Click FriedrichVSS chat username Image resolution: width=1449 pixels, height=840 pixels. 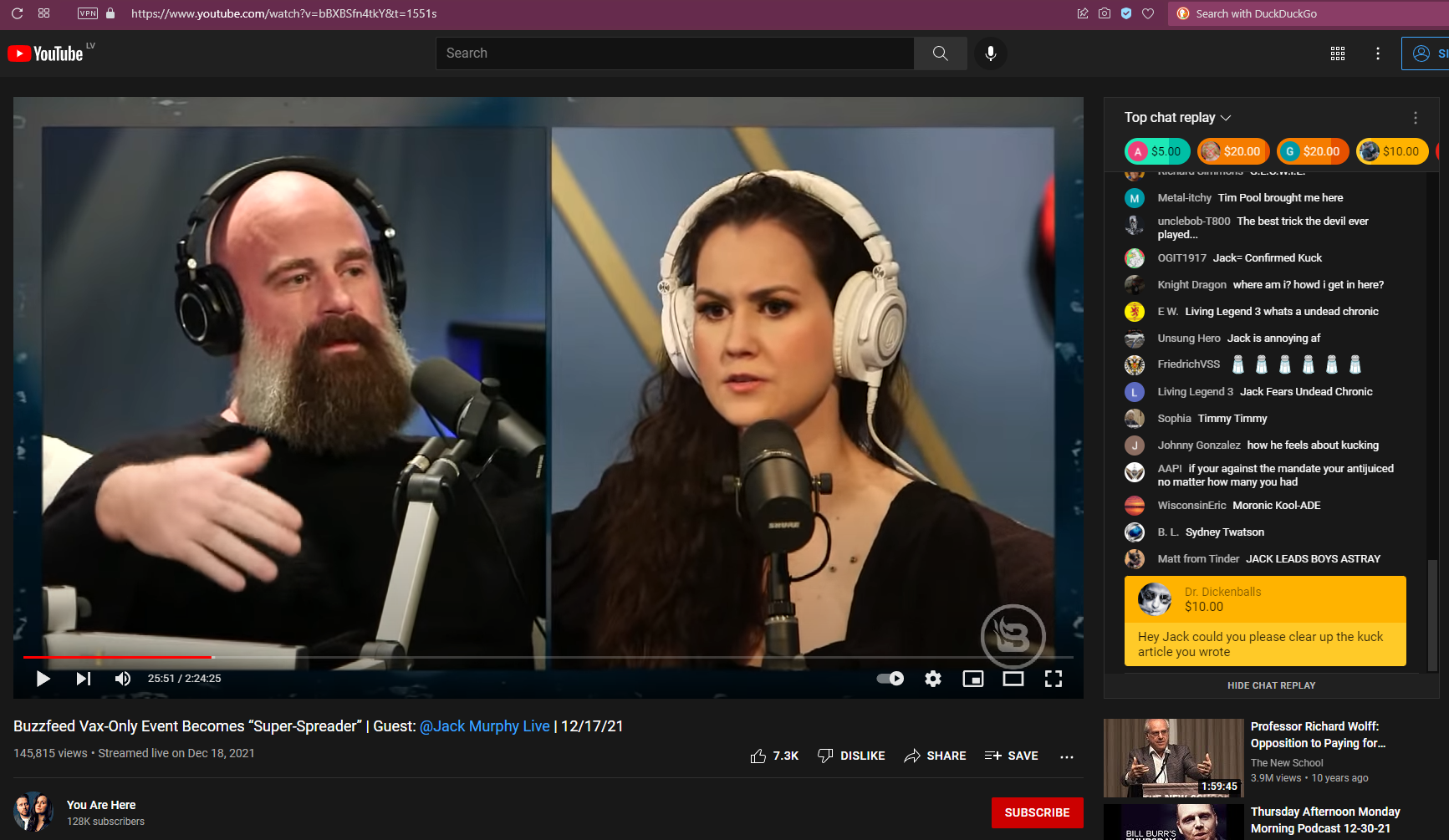point(1188,364)
